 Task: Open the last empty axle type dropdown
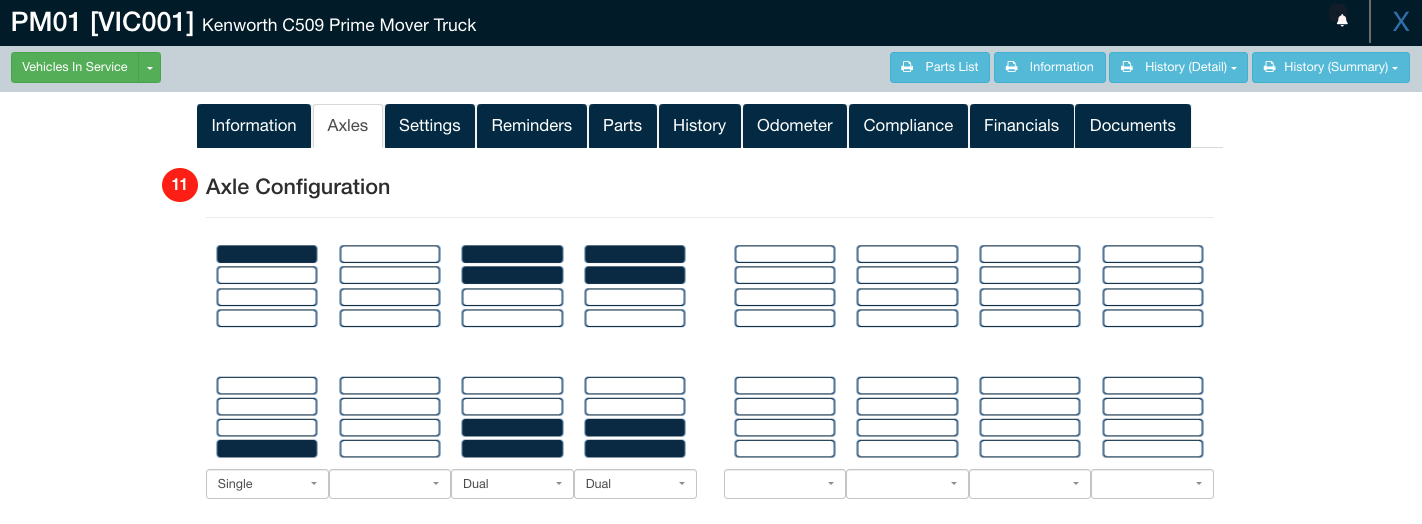(x=1152, y=484)
